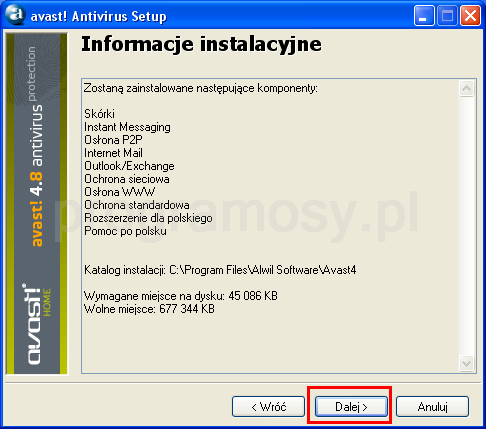Click the avast! HOME logo on banner
486x429 pixels.
37,324
